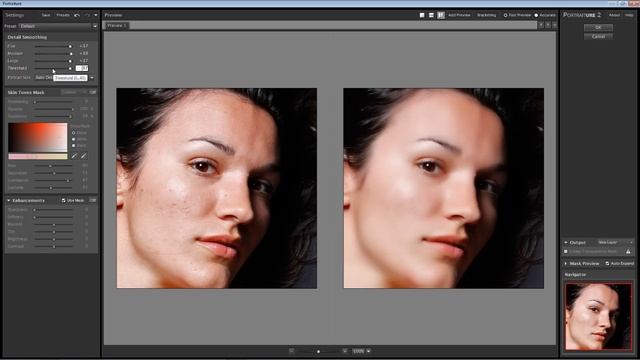Click the Tint slider in Enhancements
The image size is (640, 360).
point(53,232)
